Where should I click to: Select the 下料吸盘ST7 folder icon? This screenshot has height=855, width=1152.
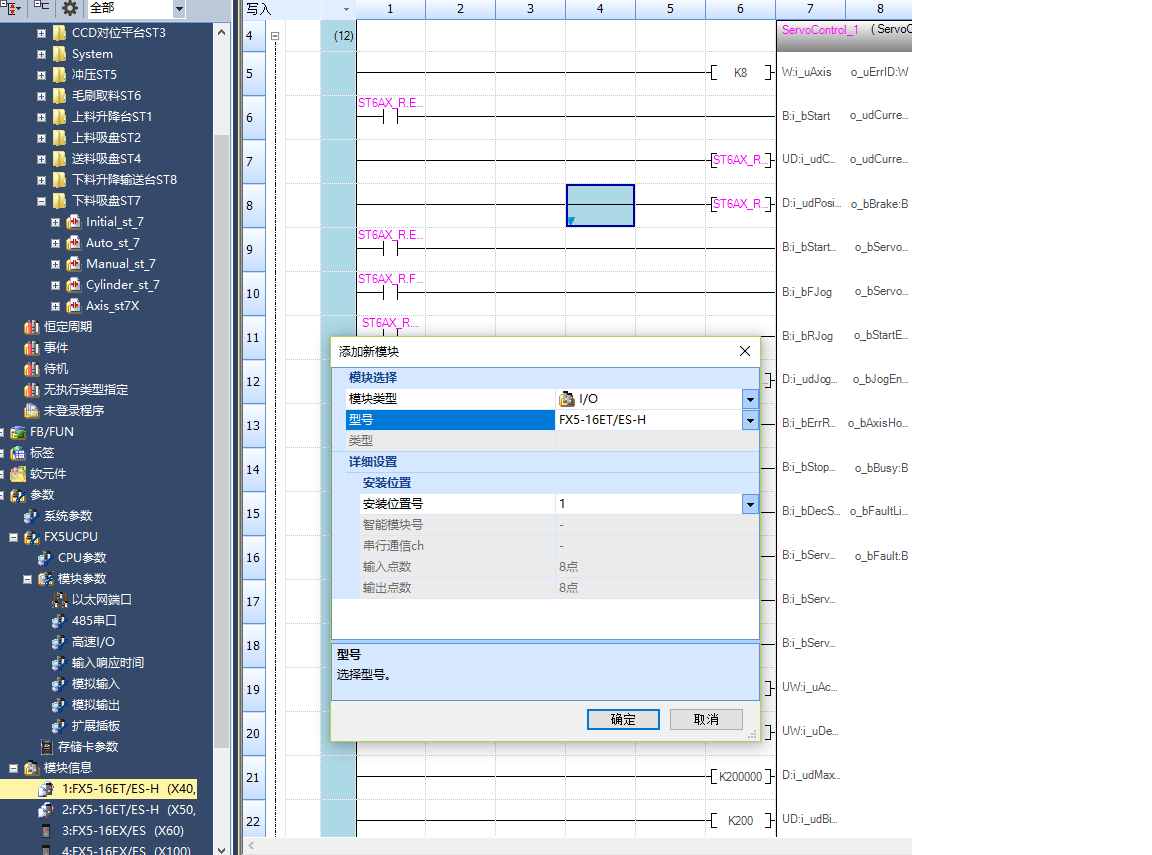59,201
